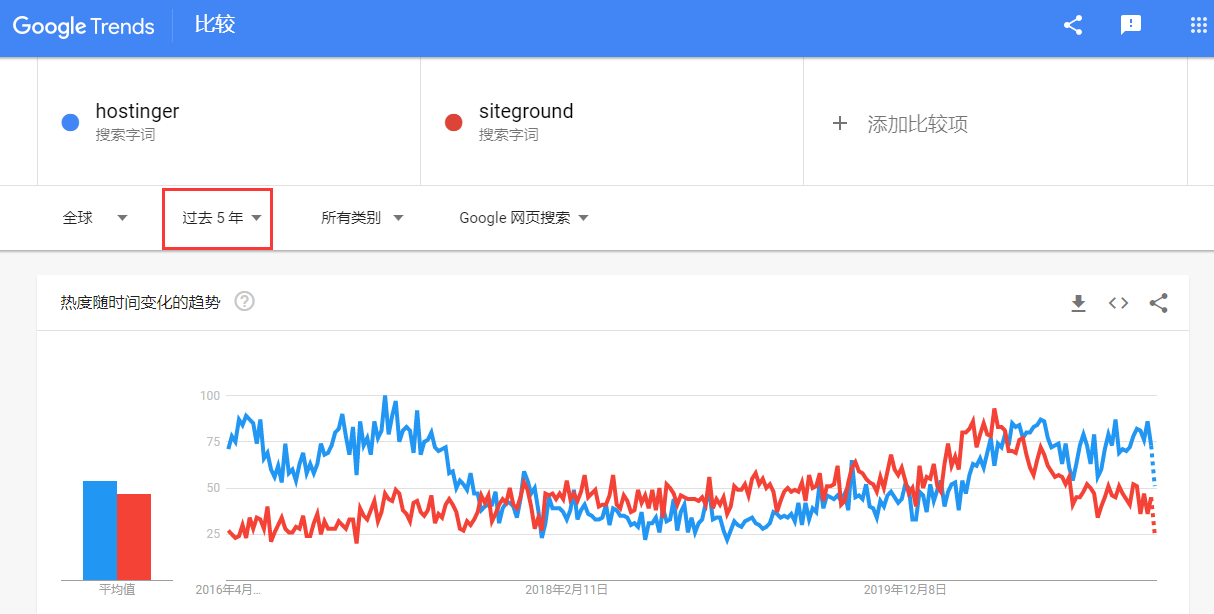Click the red siteground average bar
This screenshot has width=1214, height=614.
(x=134, y=537)
